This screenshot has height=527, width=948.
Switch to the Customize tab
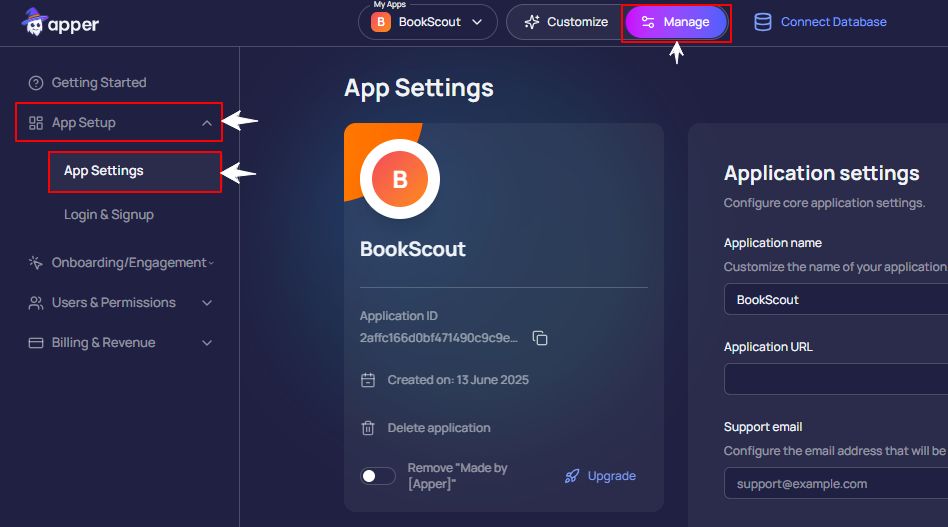[x=565, y=22]
